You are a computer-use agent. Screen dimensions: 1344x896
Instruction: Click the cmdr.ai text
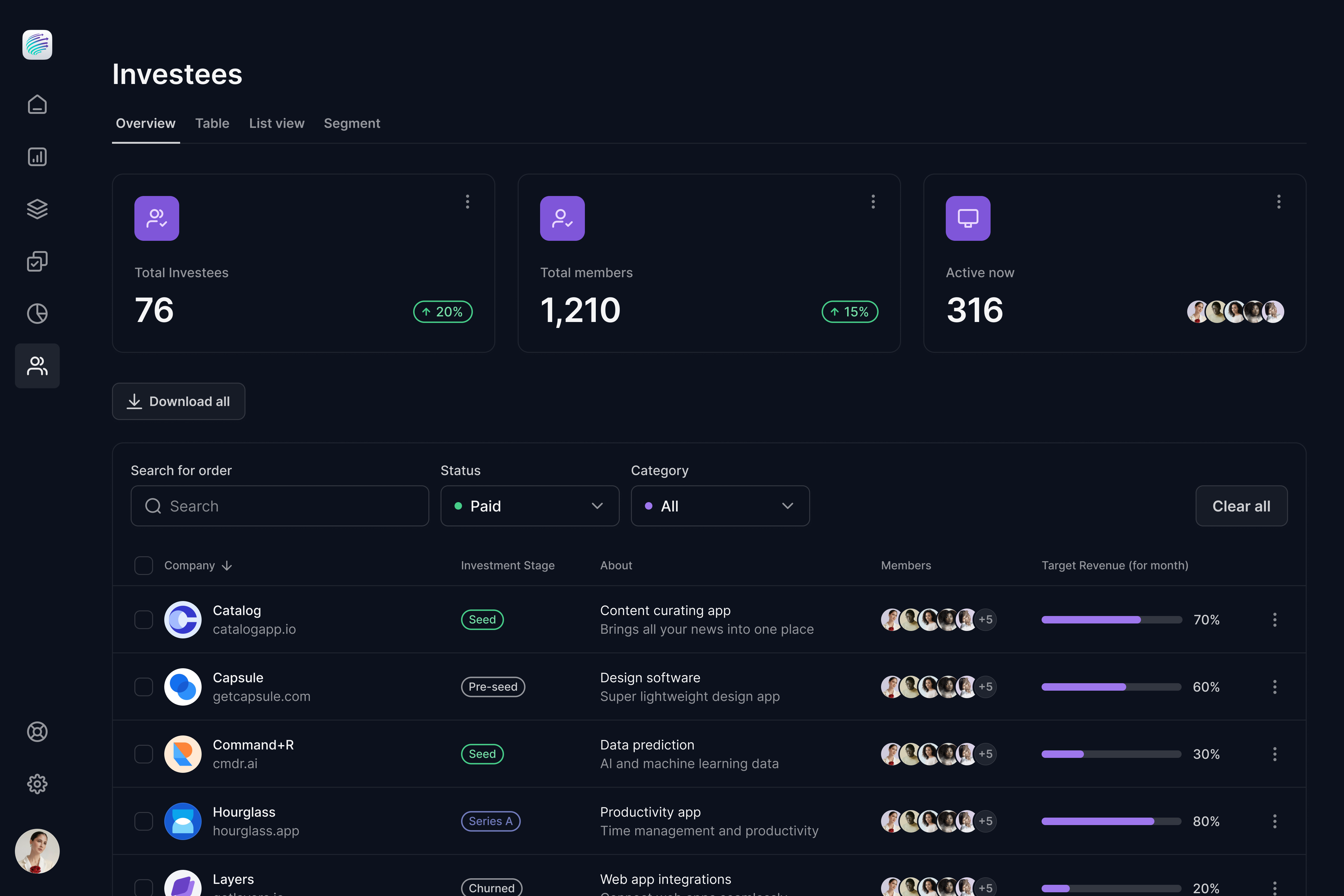coord(235,763)
